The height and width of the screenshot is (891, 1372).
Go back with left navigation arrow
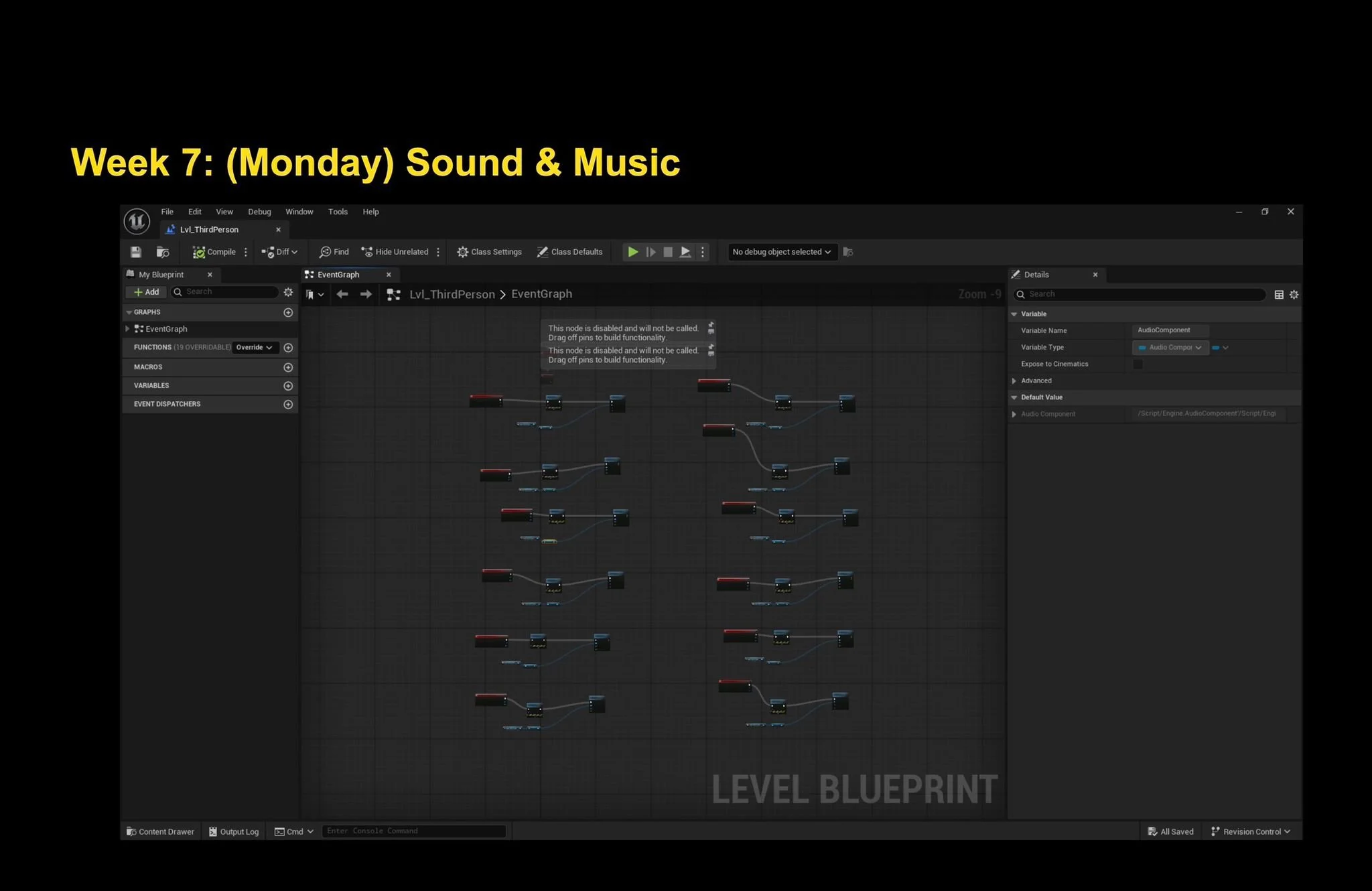coord(342,294)
